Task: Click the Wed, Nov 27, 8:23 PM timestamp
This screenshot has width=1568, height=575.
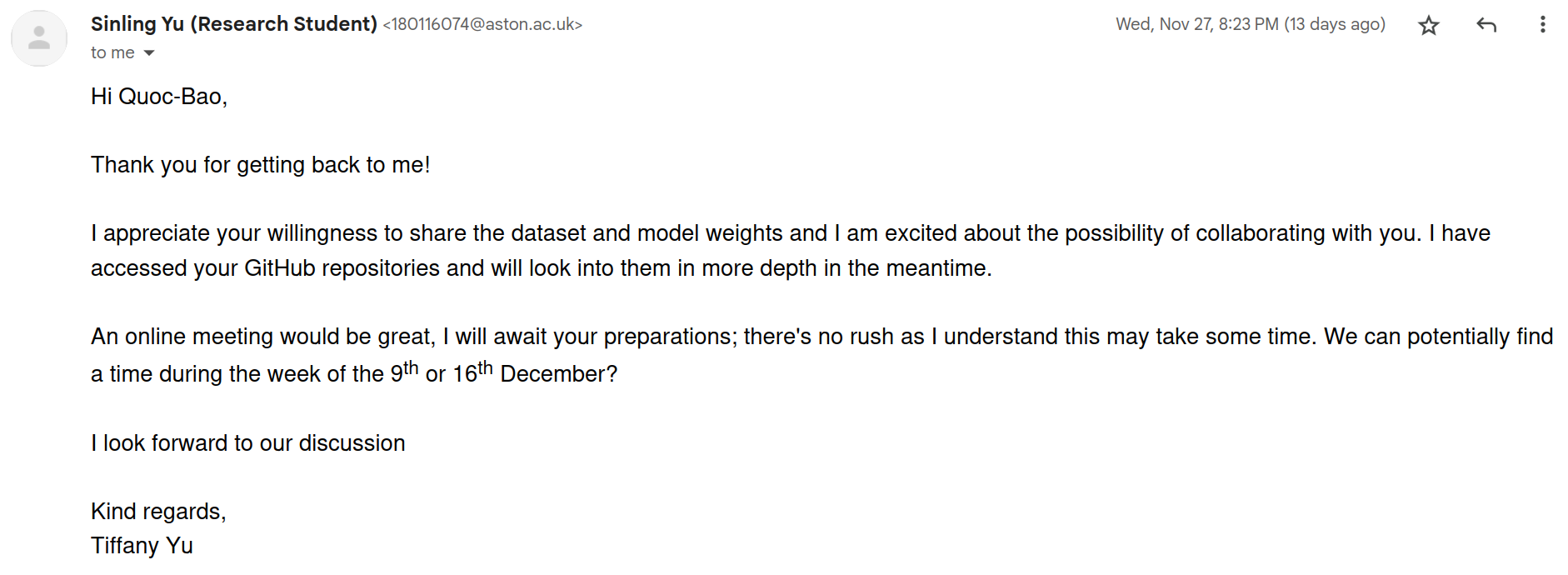Action: click(1197, 24)
